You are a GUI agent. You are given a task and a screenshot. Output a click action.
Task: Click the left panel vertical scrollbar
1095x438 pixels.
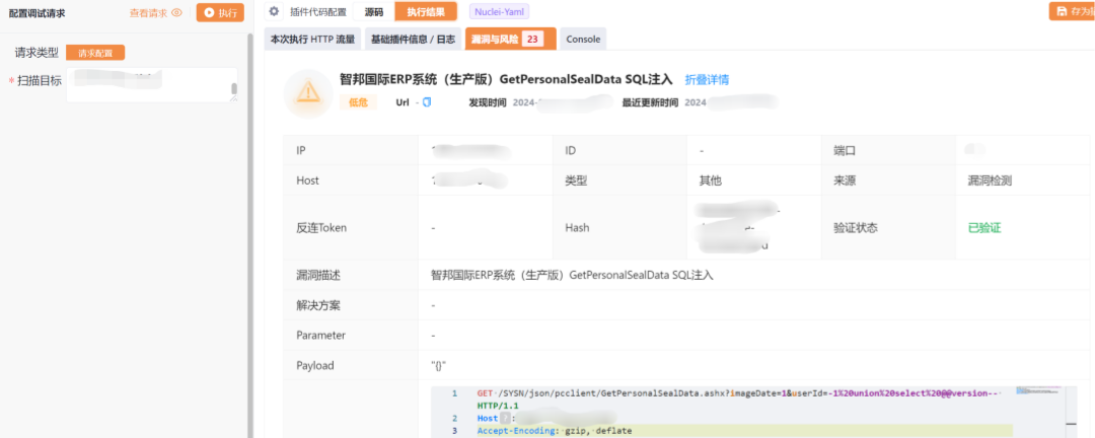point(250,235)
